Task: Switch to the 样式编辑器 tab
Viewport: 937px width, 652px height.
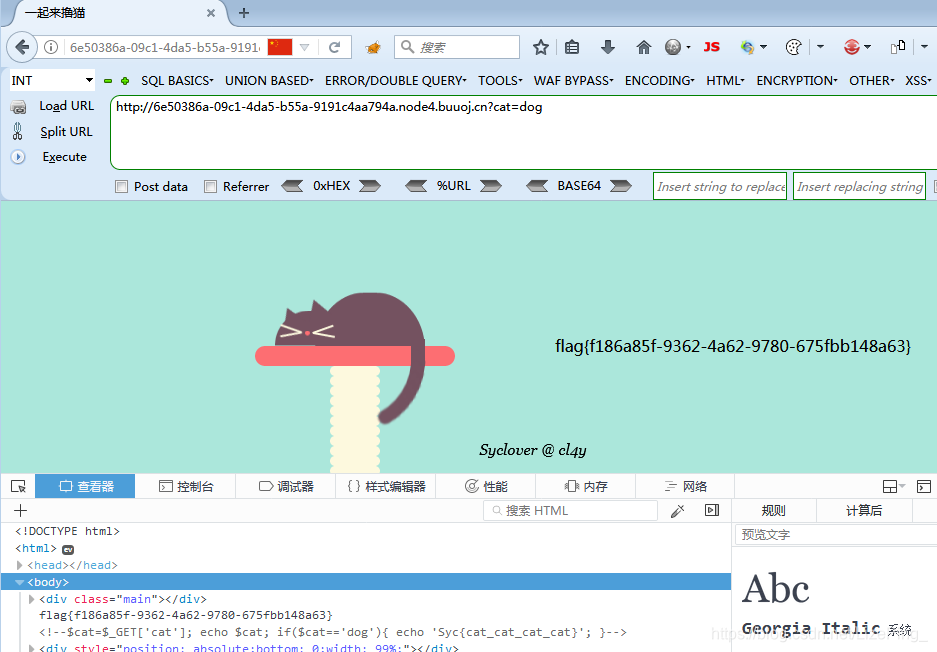Action: click(x=385, y=486)
